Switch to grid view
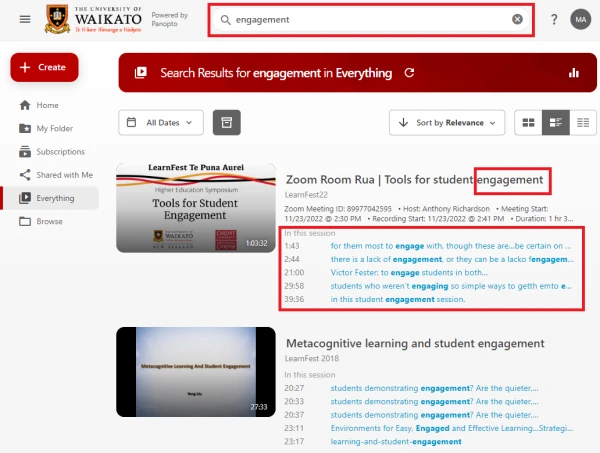 tap(528, 122)
